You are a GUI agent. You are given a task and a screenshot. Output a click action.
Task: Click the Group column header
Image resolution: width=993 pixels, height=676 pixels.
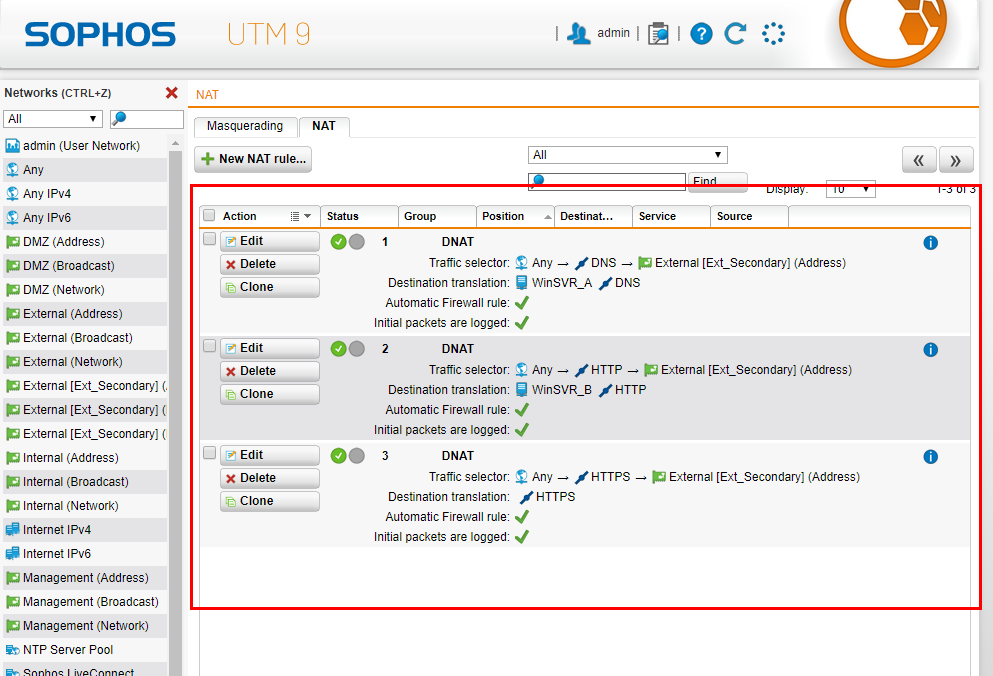[x=437, y=216]
